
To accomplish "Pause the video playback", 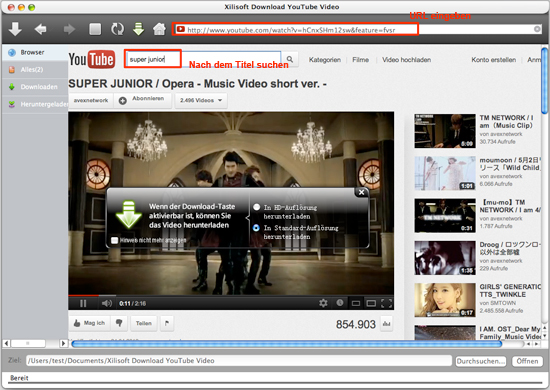I will [x=83, y=303].
